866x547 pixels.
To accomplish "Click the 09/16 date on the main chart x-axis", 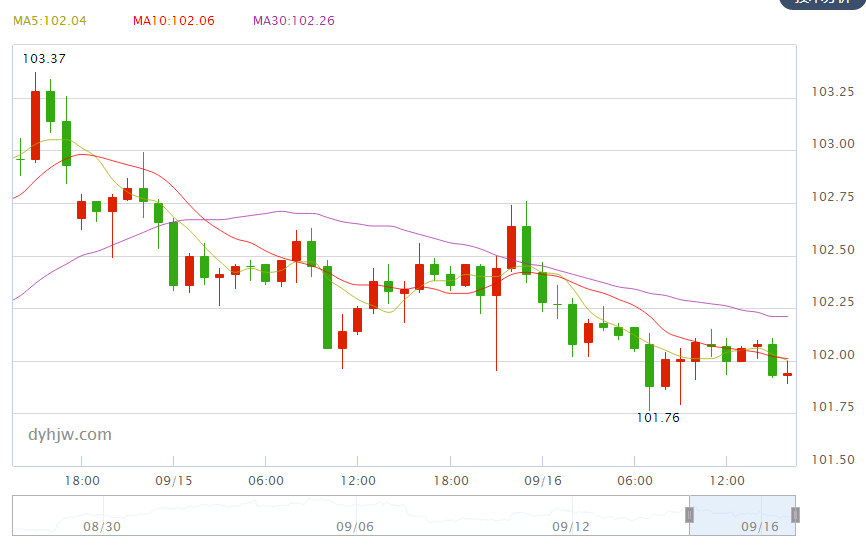I will [542, 481].
